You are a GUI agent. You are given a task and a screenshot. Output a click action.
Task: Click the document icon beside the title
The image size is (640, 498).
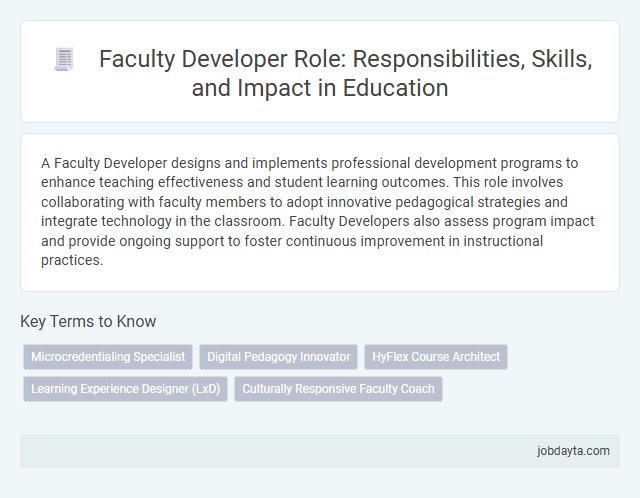tap(64, 59)
